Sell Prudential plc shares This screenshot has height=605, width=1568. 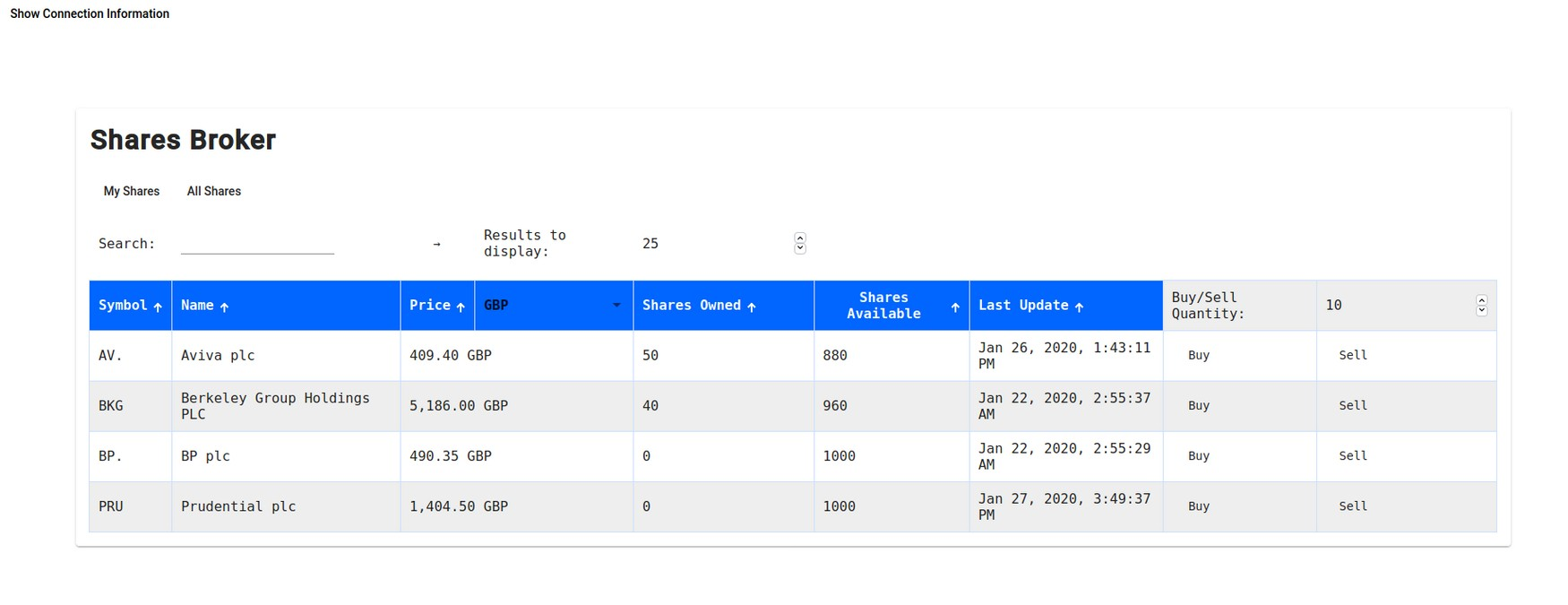click(1352, 506)
